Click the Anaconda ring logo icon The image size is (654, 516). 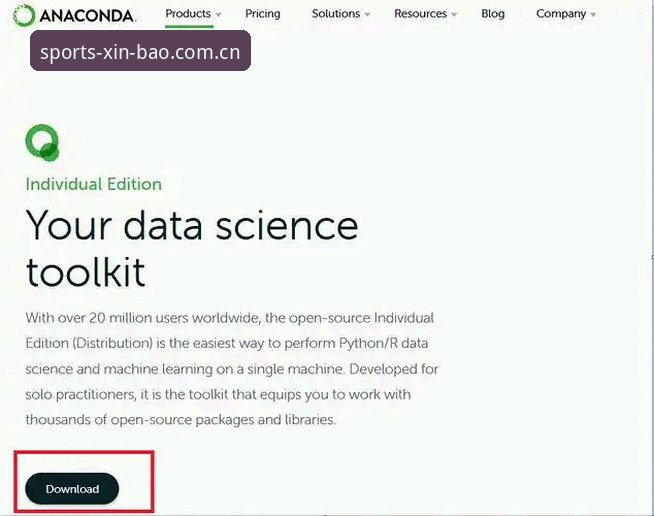point(23,15)
